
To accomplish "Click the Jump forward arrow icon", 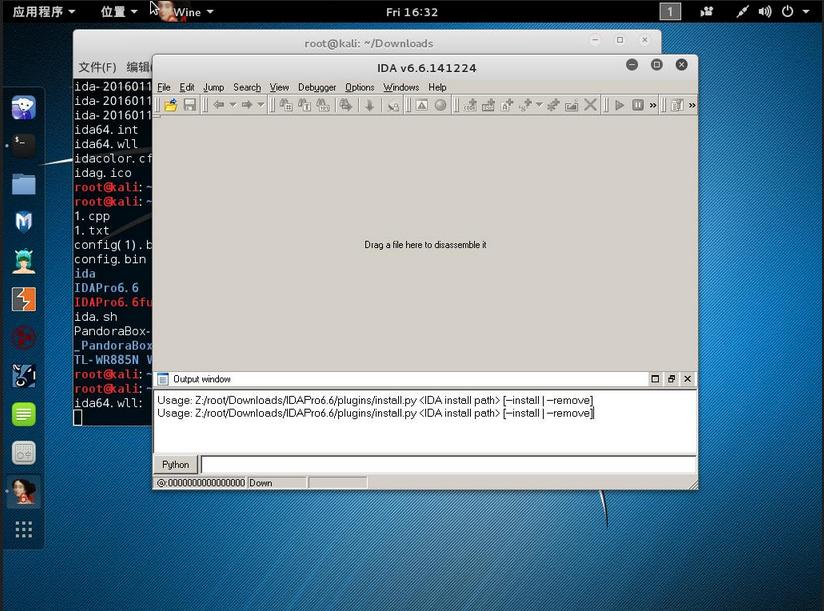I will click(x=246, y=105).
